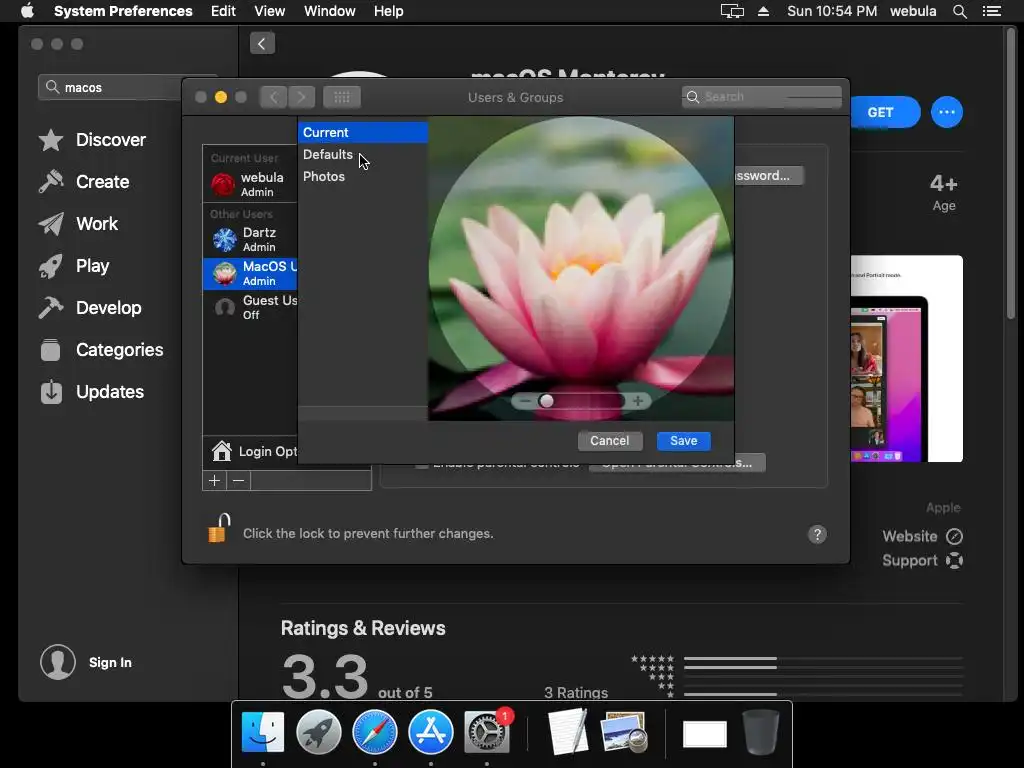This screenshot has width=1024, height=768.
Task: Open the Edit menu
Action: 223,11
